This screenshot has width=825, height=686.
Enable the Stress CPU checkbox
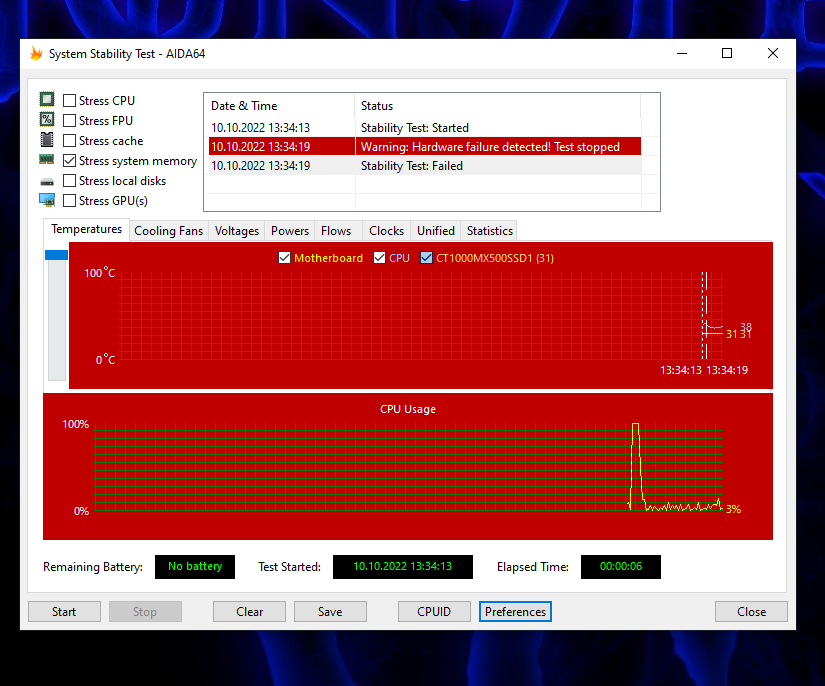(x=69, y=100)
